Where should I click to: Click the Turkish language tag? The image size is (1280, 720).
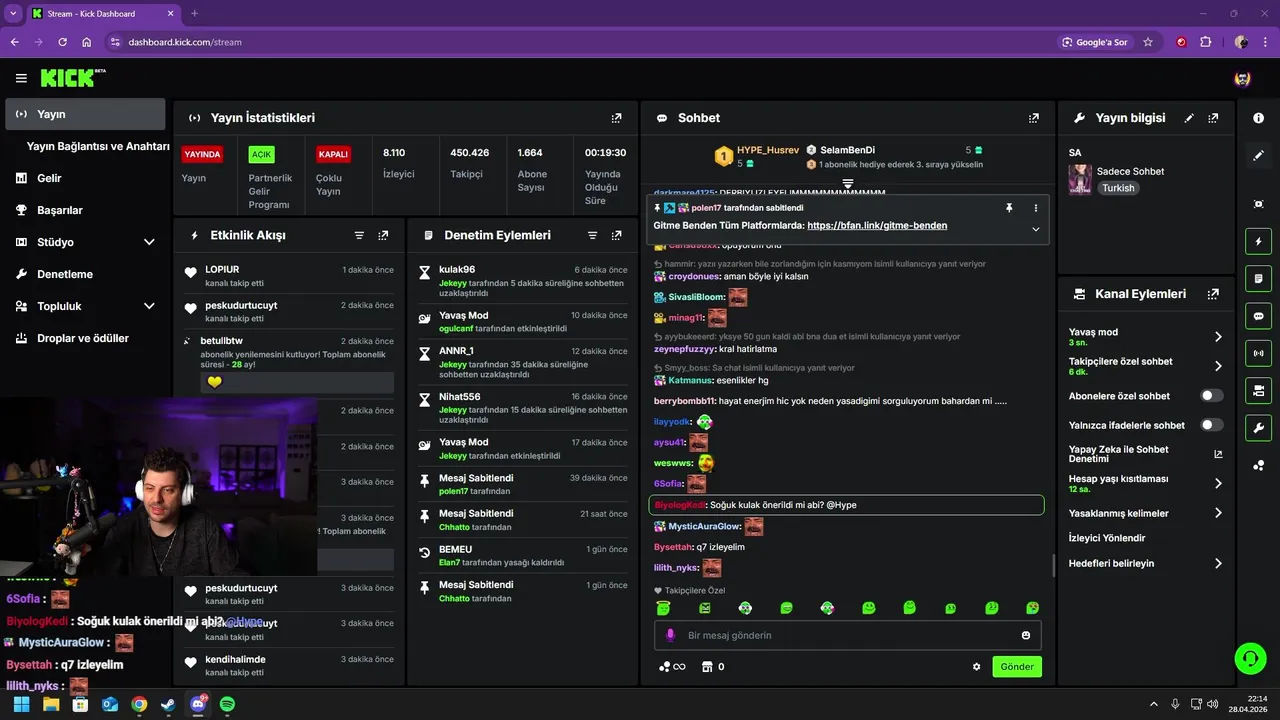pyautogui.click(x=1118, y=188)
